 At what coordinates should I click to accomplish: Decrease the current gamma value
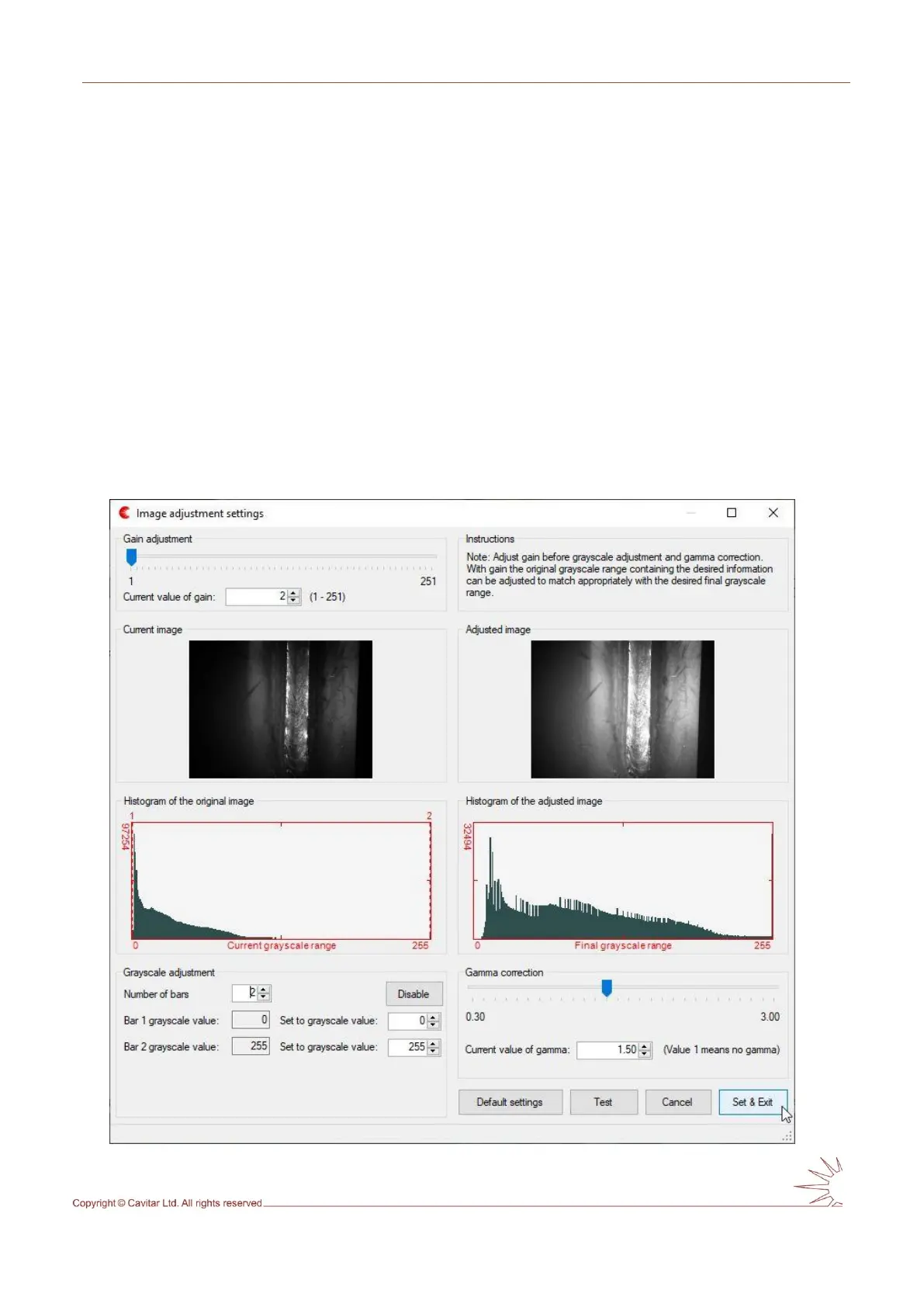pyautogui.click(x=645, y=1054)
